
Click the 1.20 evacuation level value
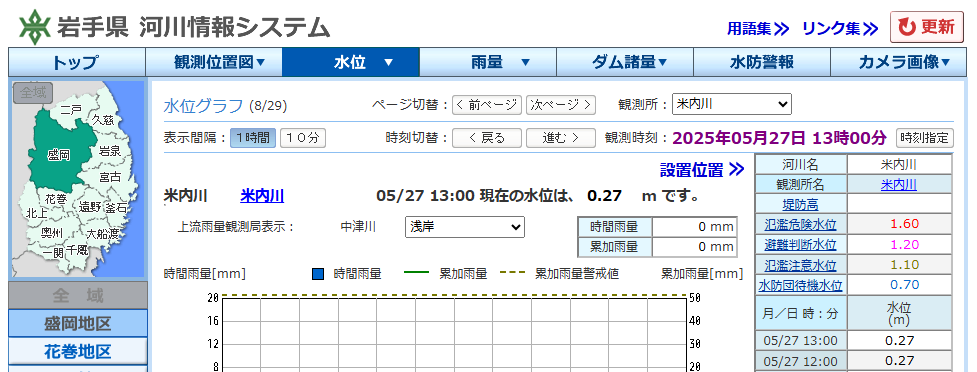pos(904,244)
